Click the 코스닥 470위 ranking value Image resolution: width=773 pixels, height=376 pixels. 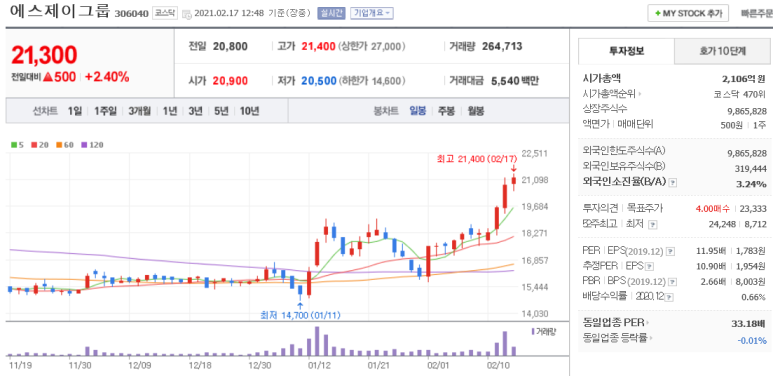pos(741,94)
